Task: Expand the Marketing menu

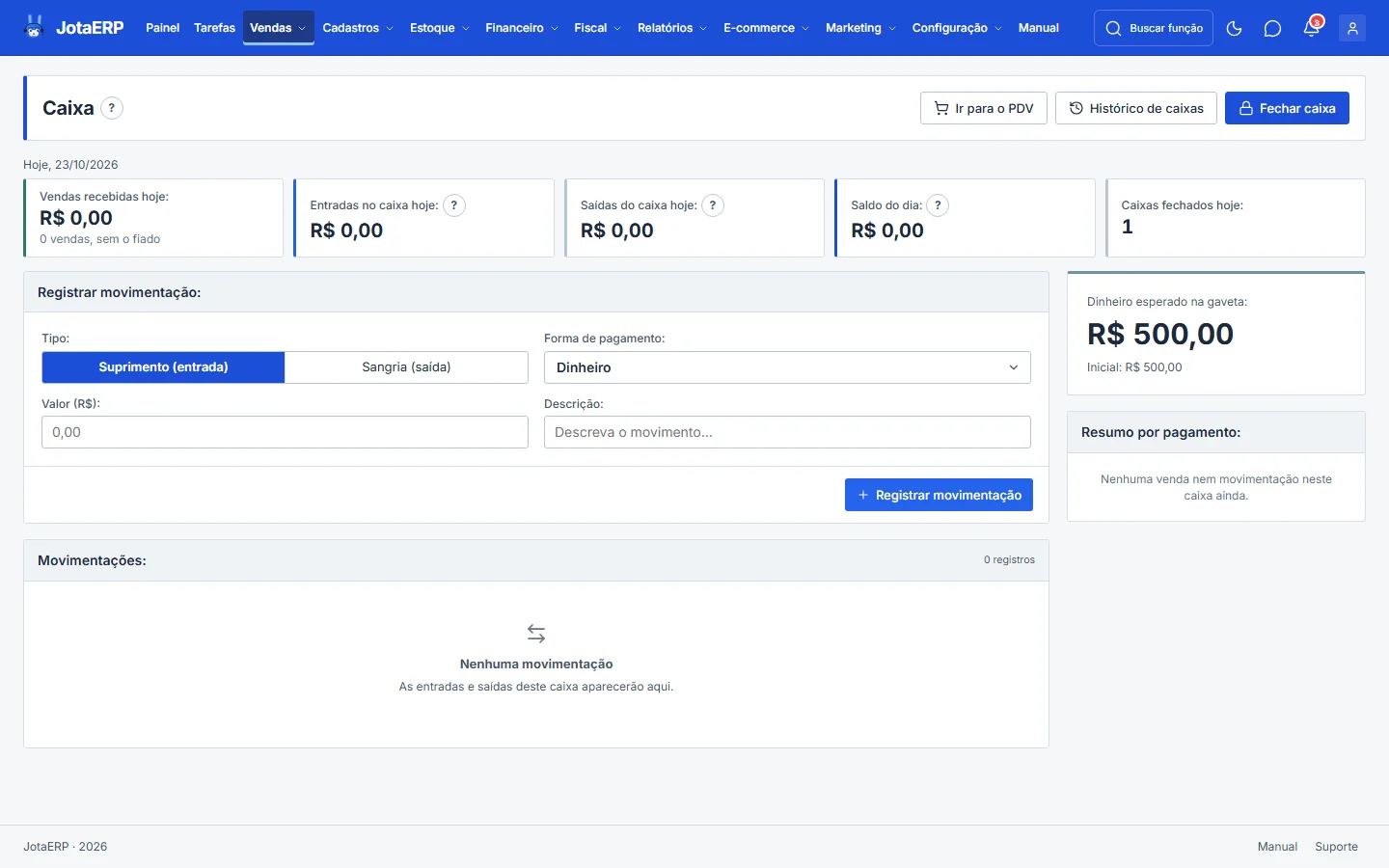Action: (860, 28)
